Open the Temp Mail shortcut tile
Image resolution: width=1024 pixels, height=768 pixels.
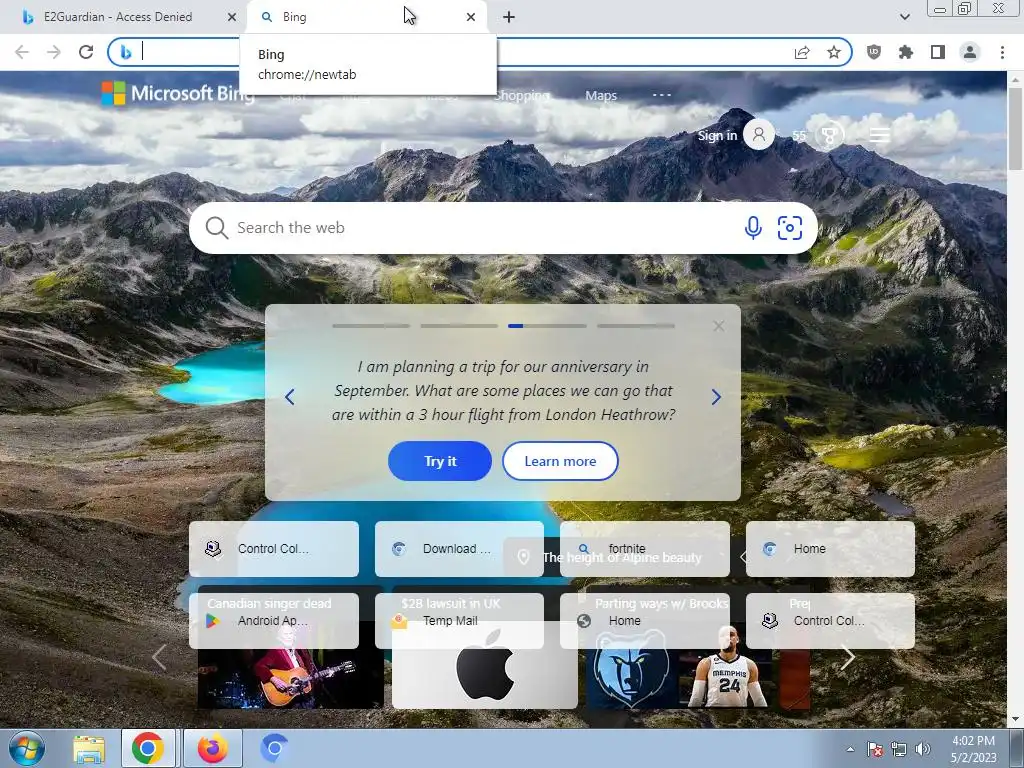[x=458, y=620]
